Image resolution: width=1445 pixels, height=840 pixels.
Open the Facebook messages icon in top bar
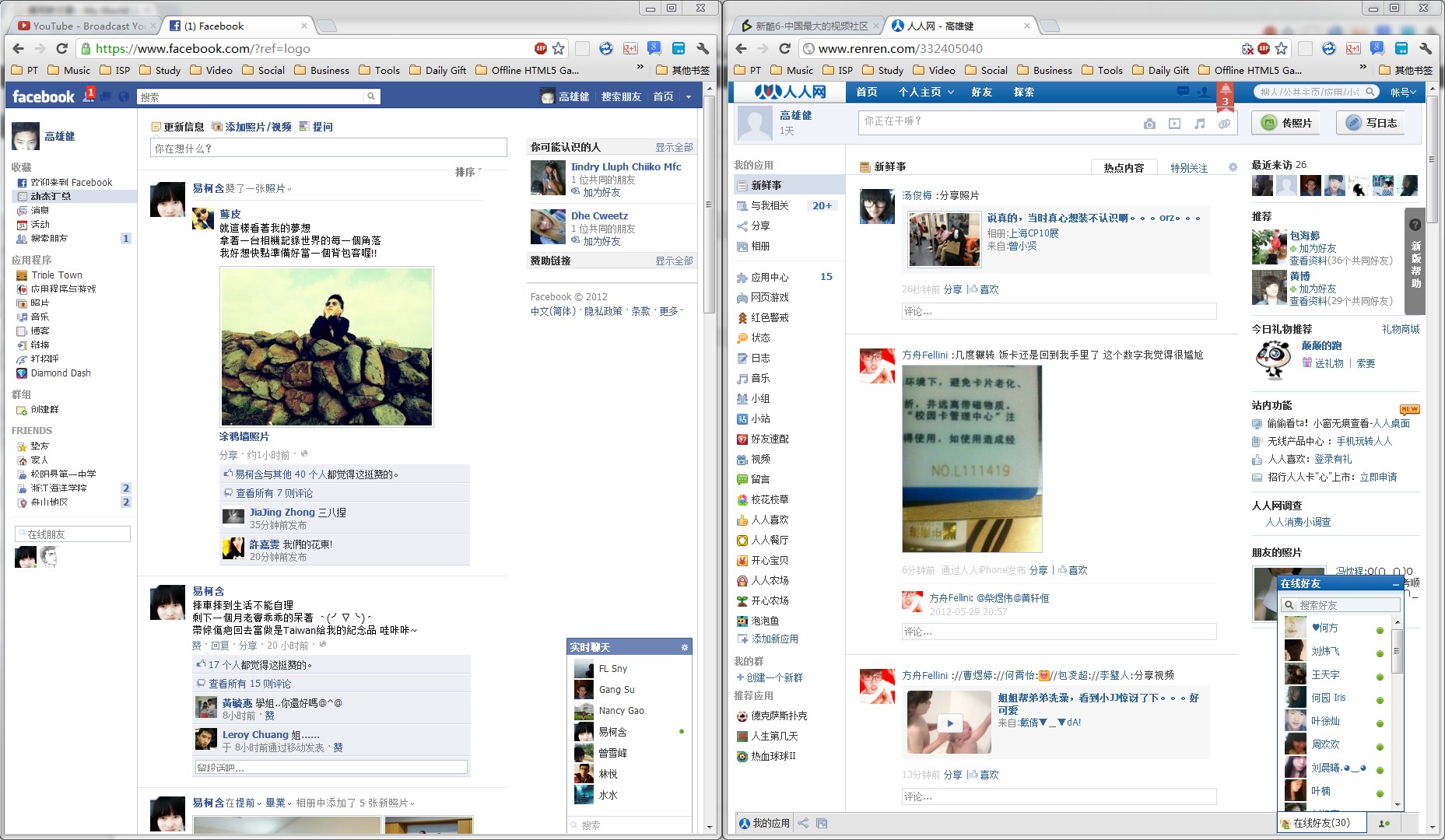click(x=106, y=96)
